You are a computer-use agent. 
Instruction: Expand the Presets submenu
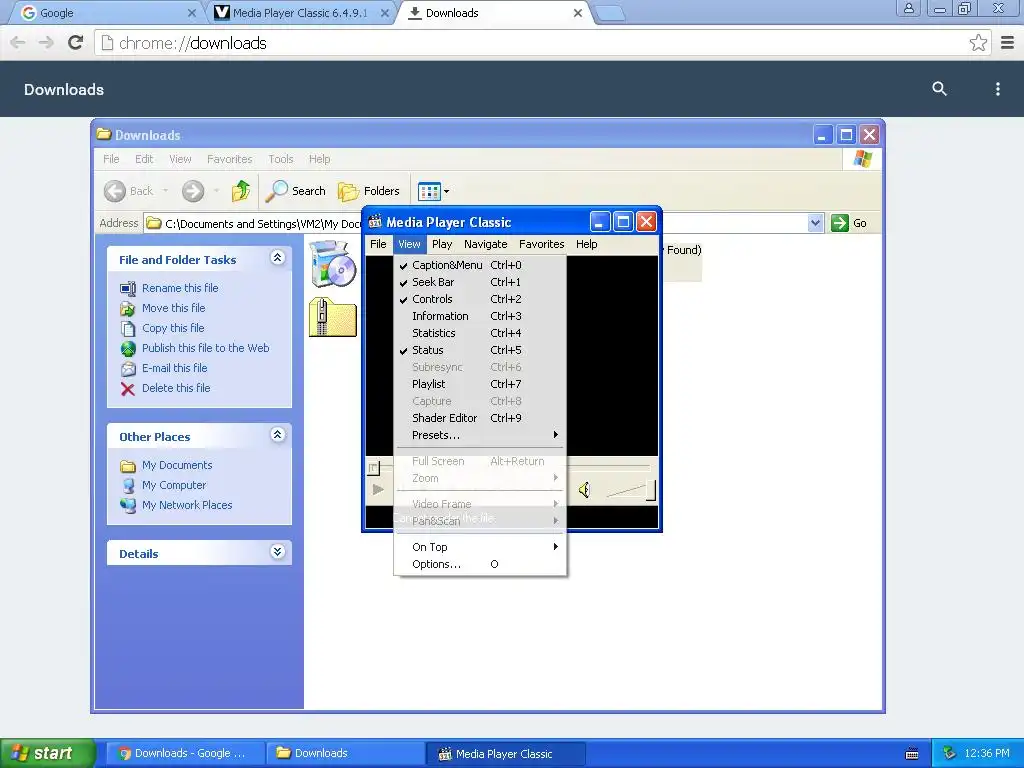click(480, 435)
